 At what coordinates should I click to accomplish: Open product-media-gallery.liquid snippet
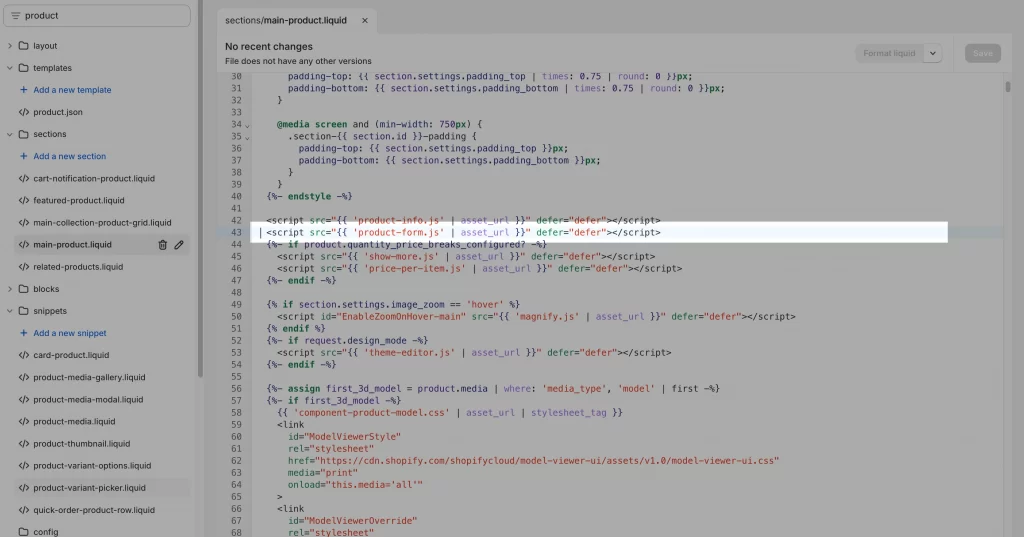coord(89,378)
